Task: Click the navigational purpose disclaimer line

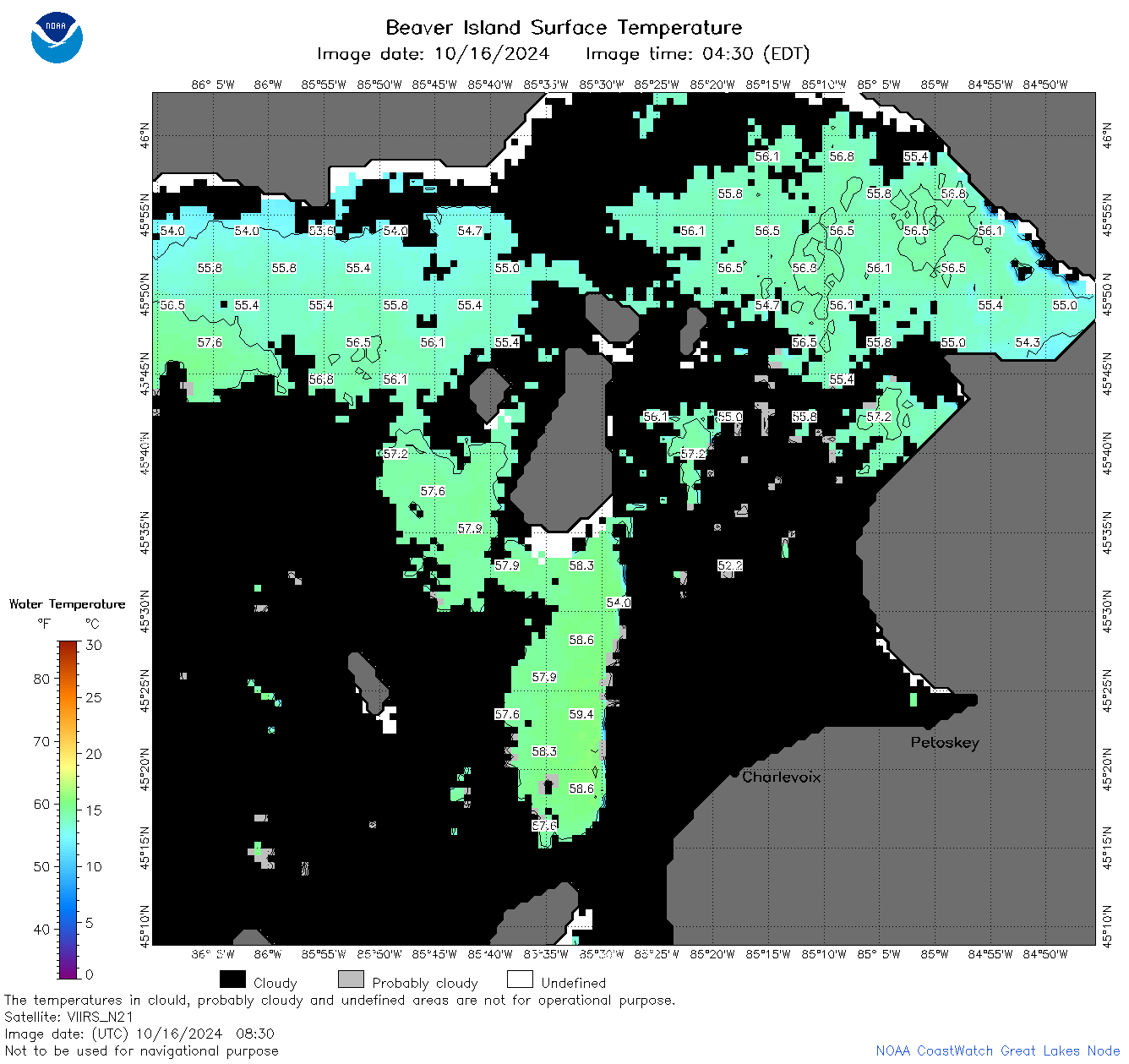Action: point(141,1050)
